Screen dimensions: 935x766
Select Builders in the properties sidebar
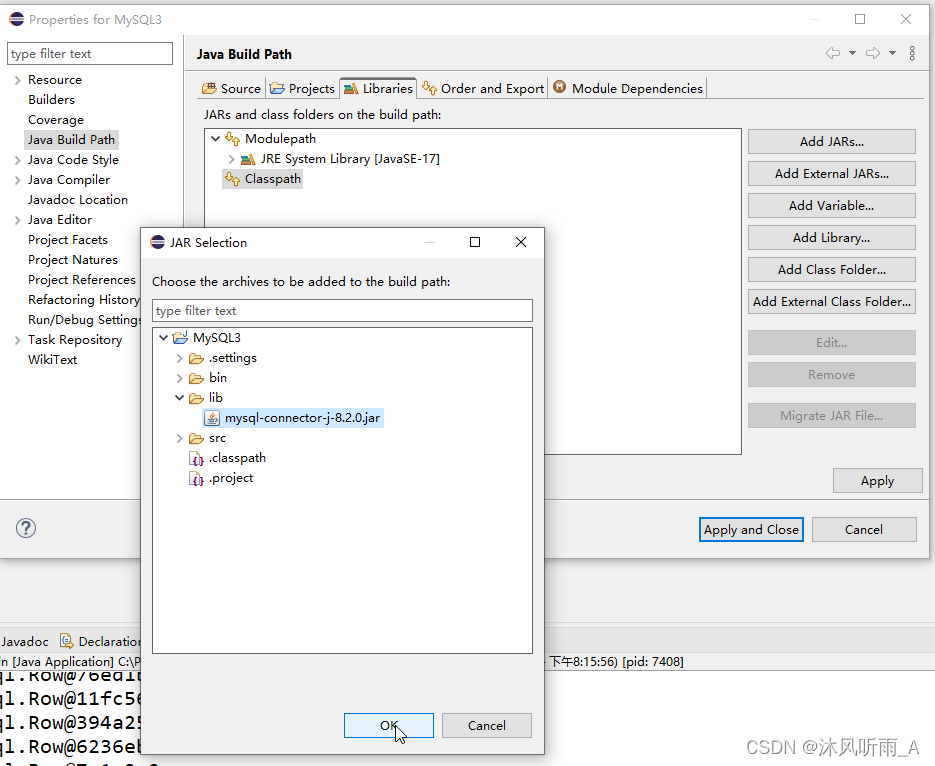[51, 100]
